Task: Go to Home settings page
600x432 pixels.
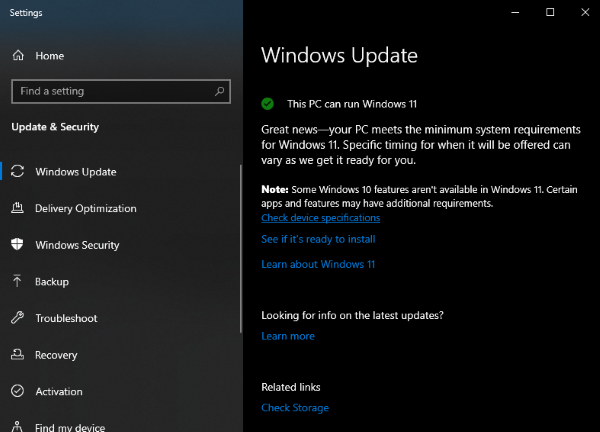Action: [x=50, y=56]
